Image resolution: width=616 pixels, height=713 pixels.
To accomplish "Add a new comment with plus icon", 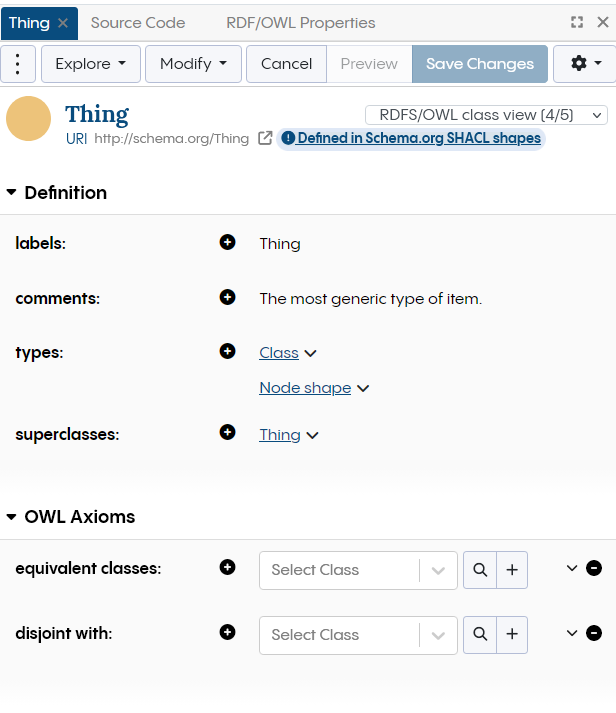I will (227, 297).
